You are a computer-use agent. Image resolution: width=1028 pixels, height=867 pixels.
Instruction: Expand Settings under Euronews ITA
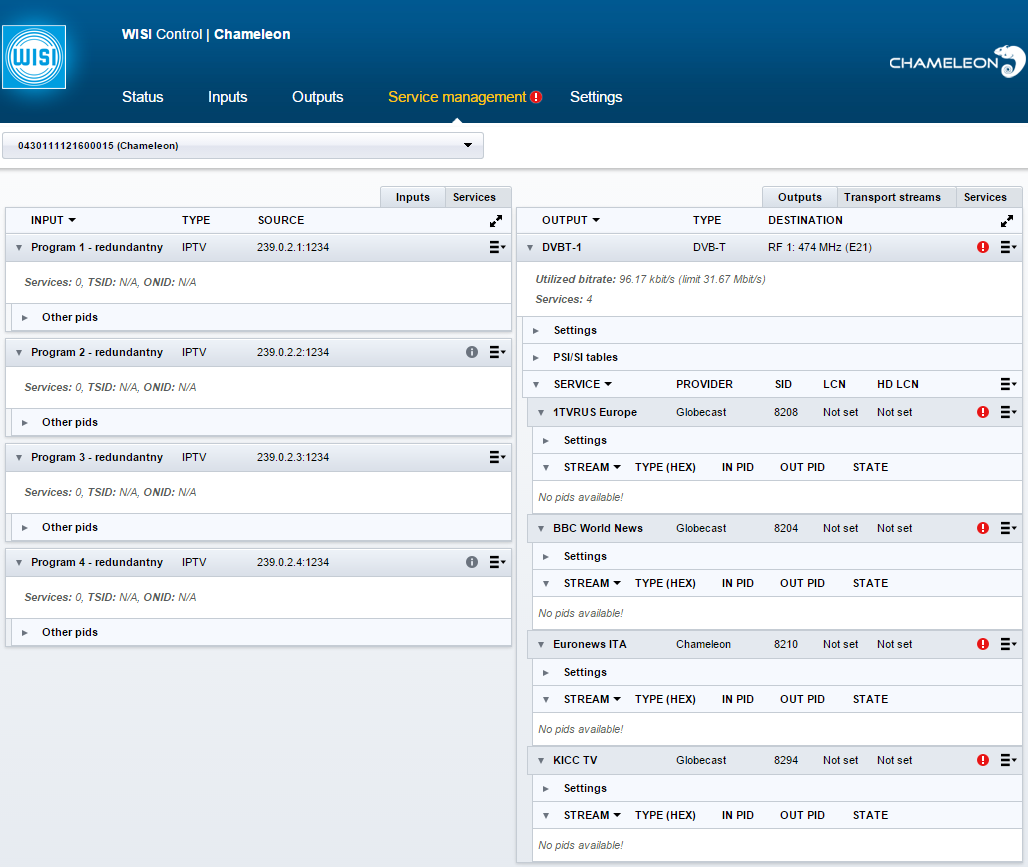(545, 673)
